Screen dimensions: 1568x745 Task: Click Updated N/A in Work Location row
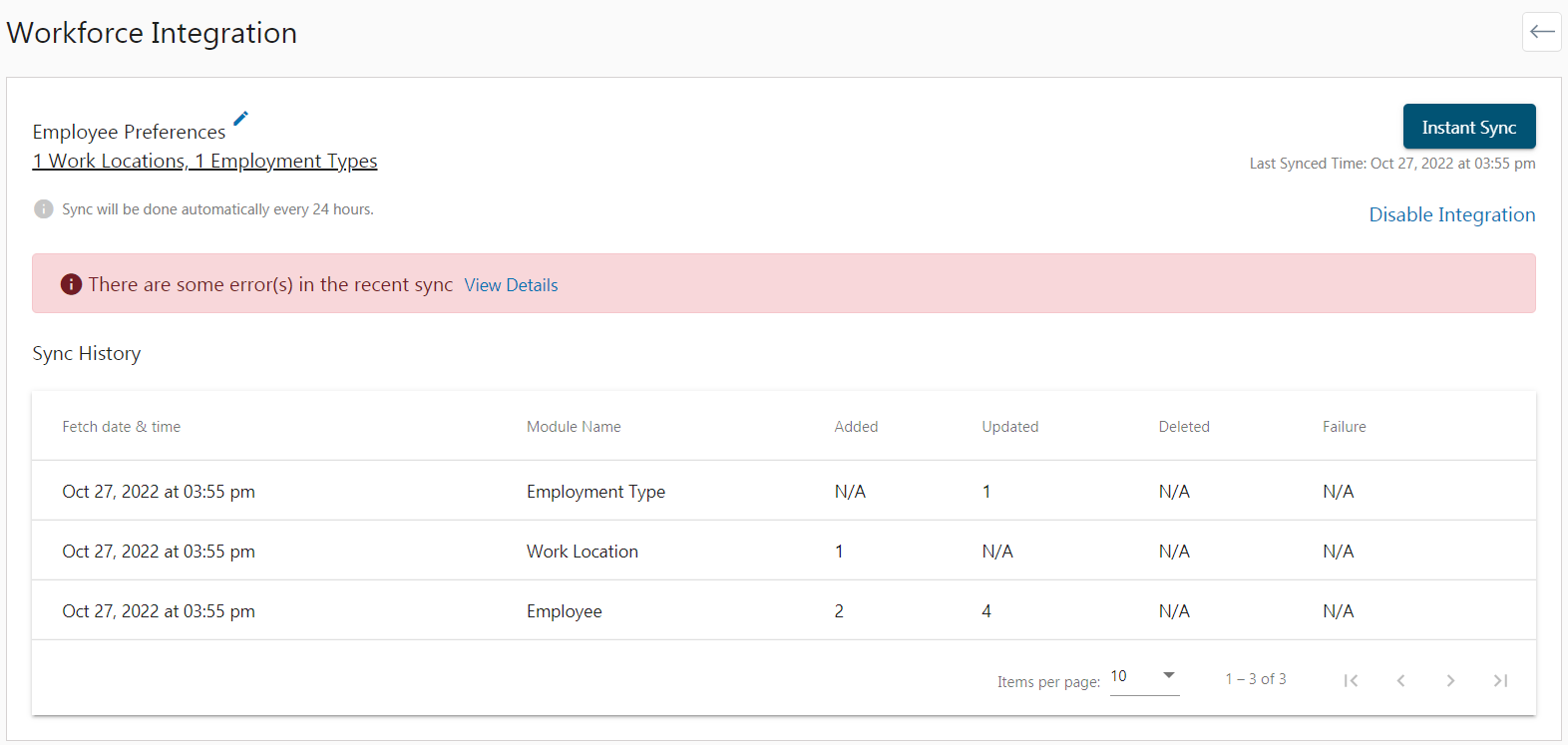pos(997,552)
